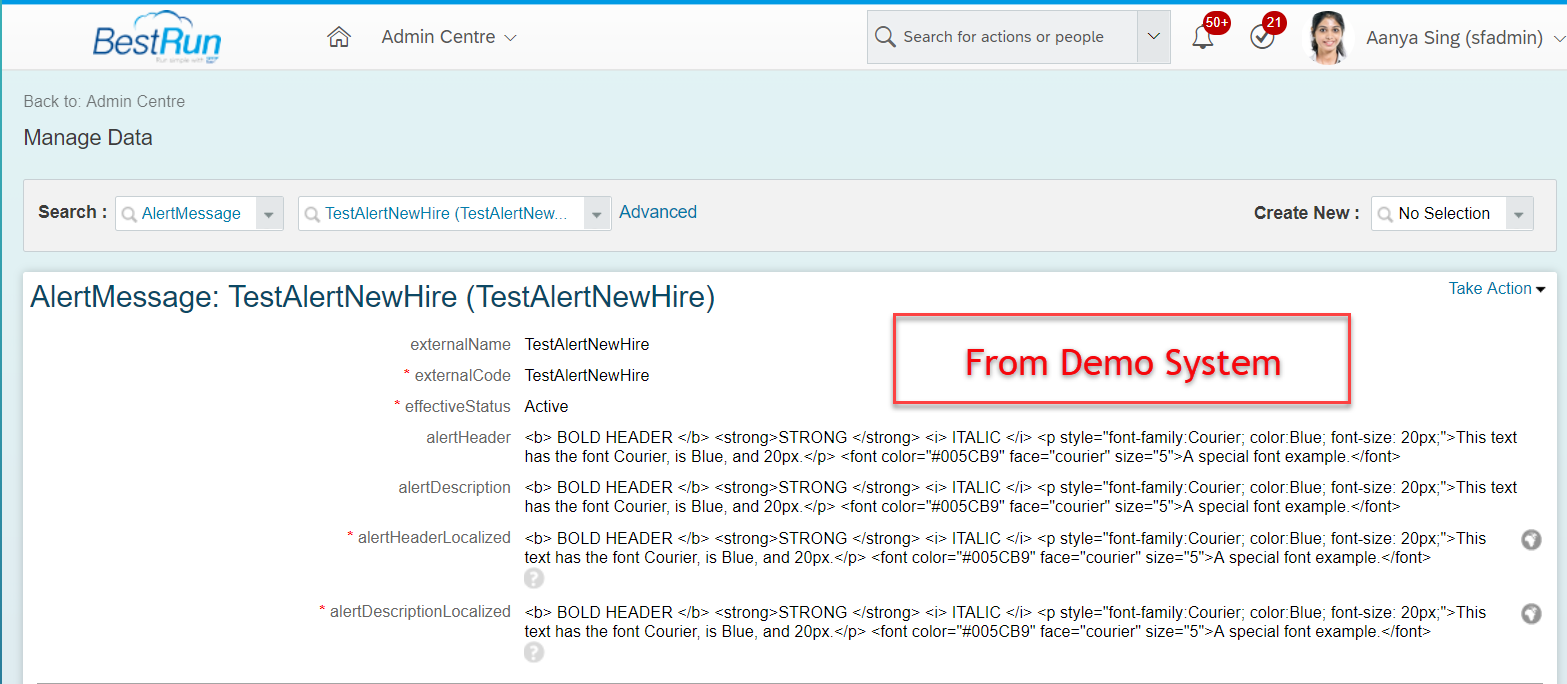1567x684 pixels.
Task: Go to the home page icon
Action: (339, 37)
